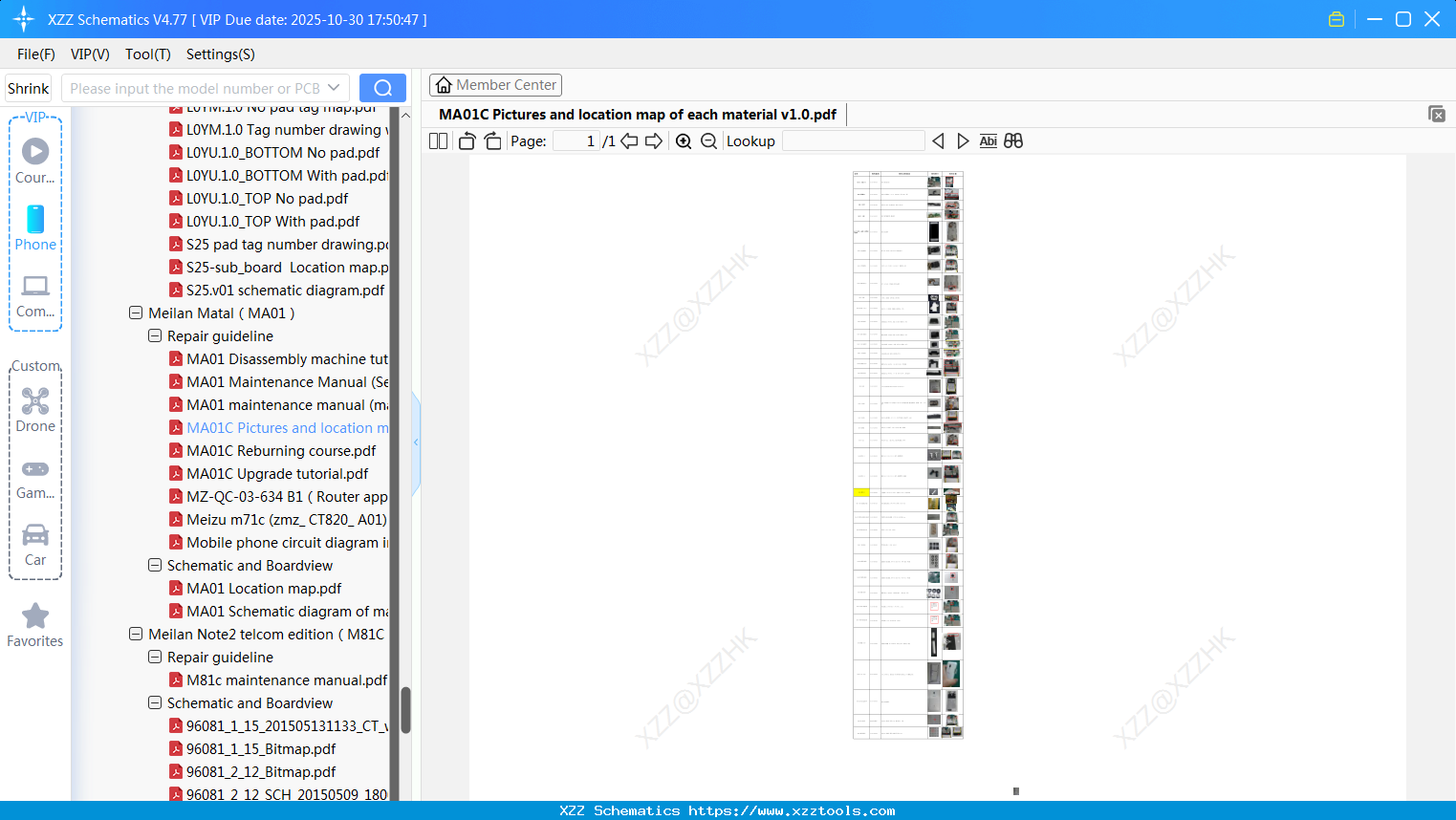Jump to next lookup result
Image resolution: width=1456 pixels, height=820 pixels.
coord(963,141)
